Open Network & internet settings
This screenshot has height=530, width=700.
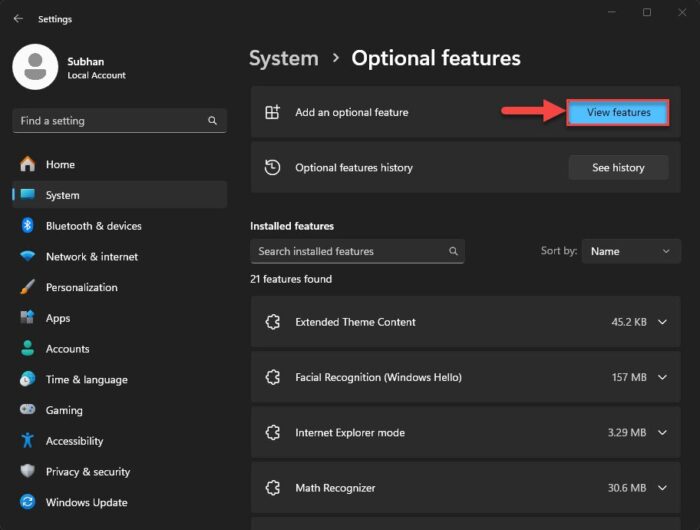click(120, 257)
